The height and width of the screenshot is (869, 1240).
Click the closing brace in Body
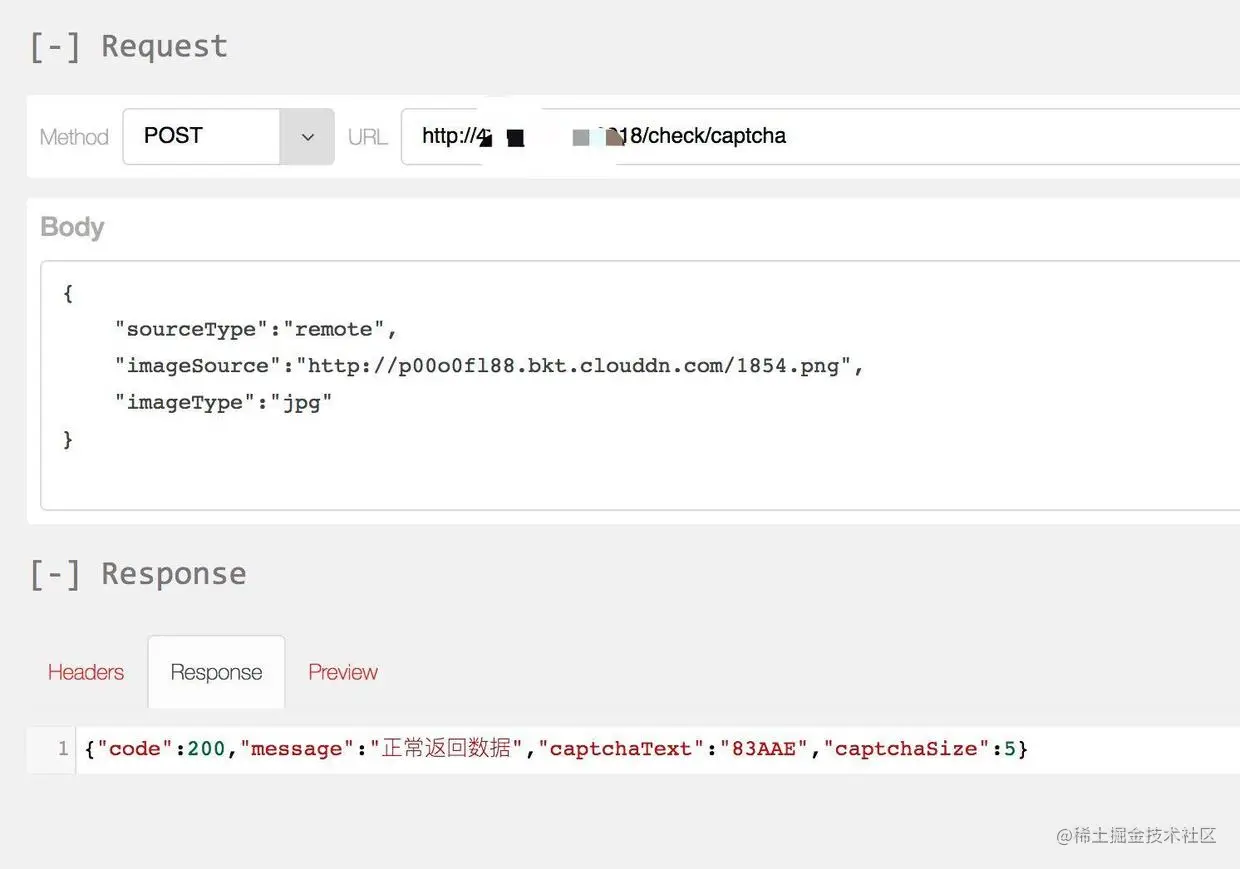point(68,440)
